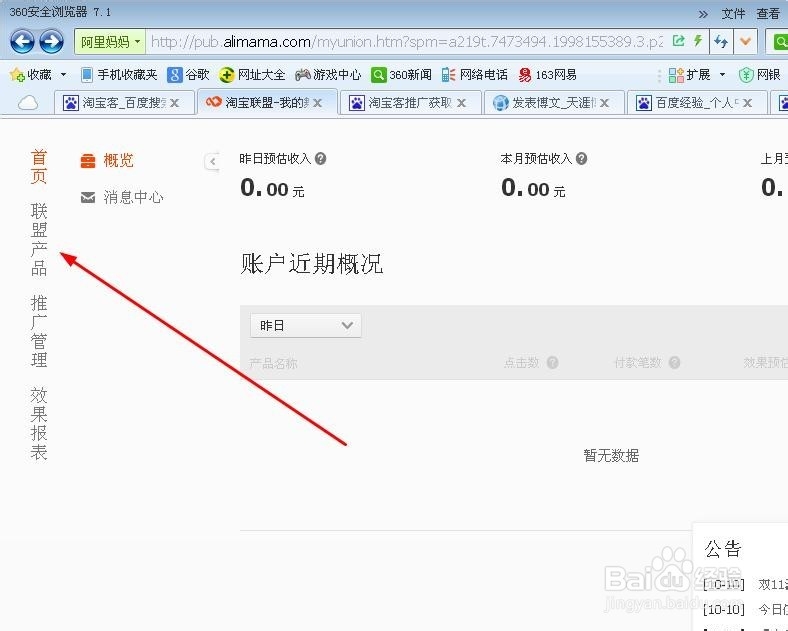Go back with the browser back arrow

22,41
